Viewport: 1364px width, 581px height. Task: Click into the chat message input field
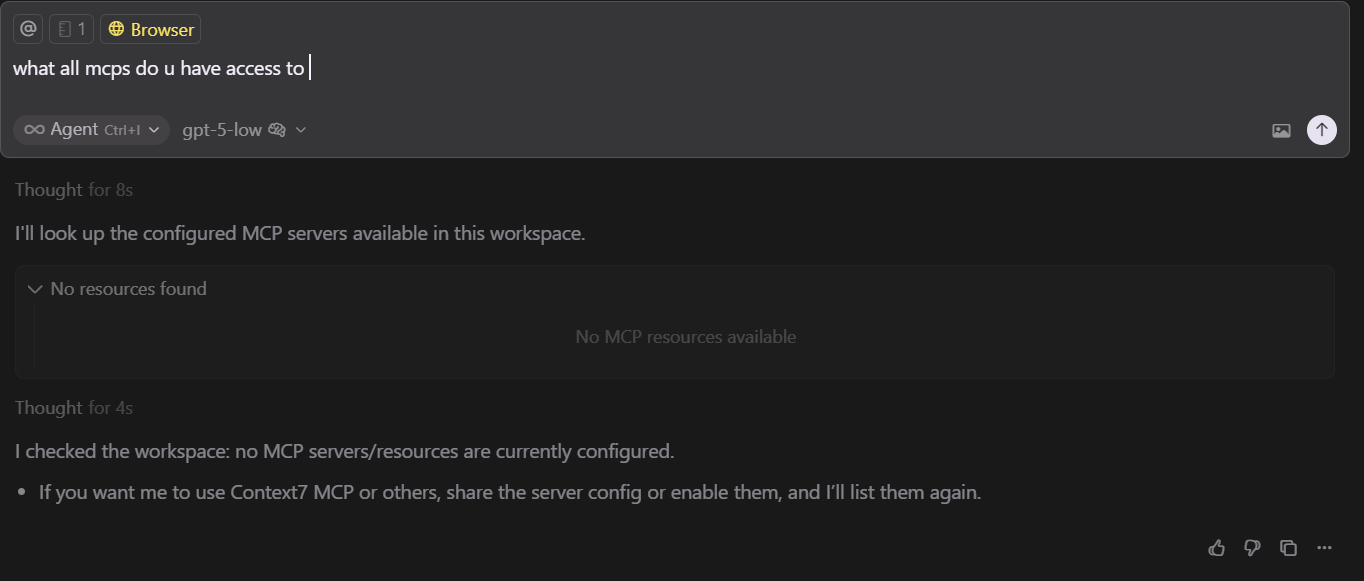[x=600, y=69]
